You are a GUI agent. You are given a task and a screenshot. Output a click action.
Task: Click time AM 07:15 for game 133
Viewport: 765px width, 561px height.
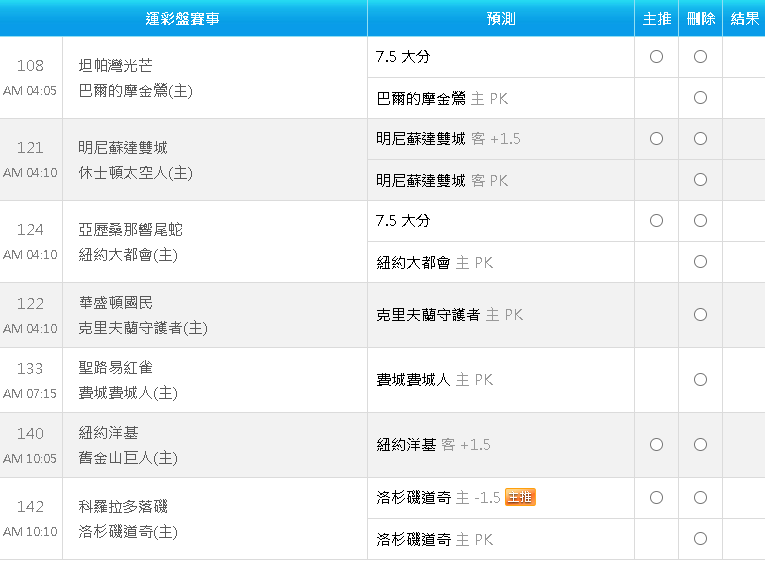(x=30, y=394)
